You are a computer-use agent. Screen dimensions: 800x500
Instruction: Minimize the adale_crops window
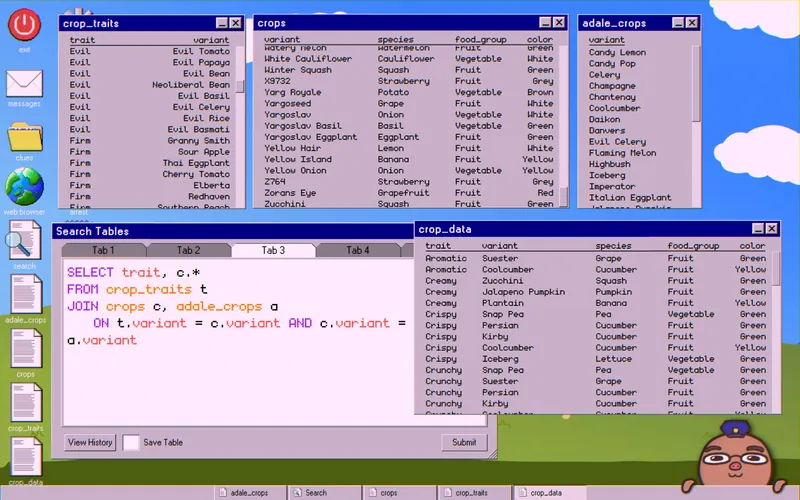(x=678, y=22)
